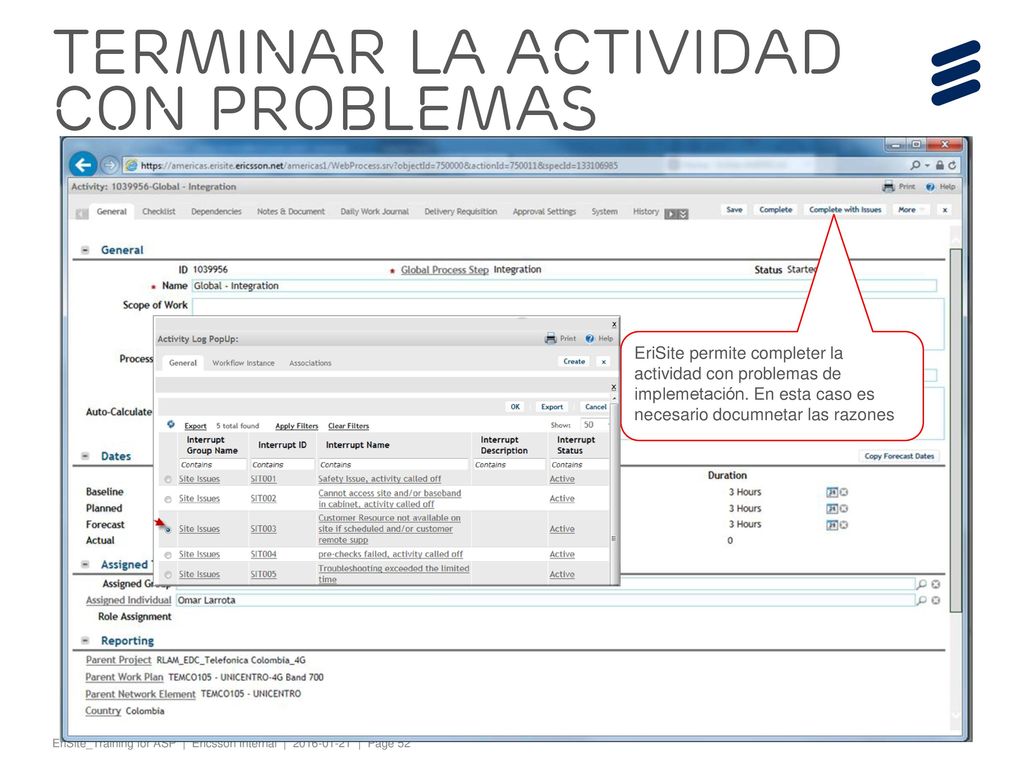Open Help in activity header
Viewport: 1024px width, 768px height.
coord(940,187)
